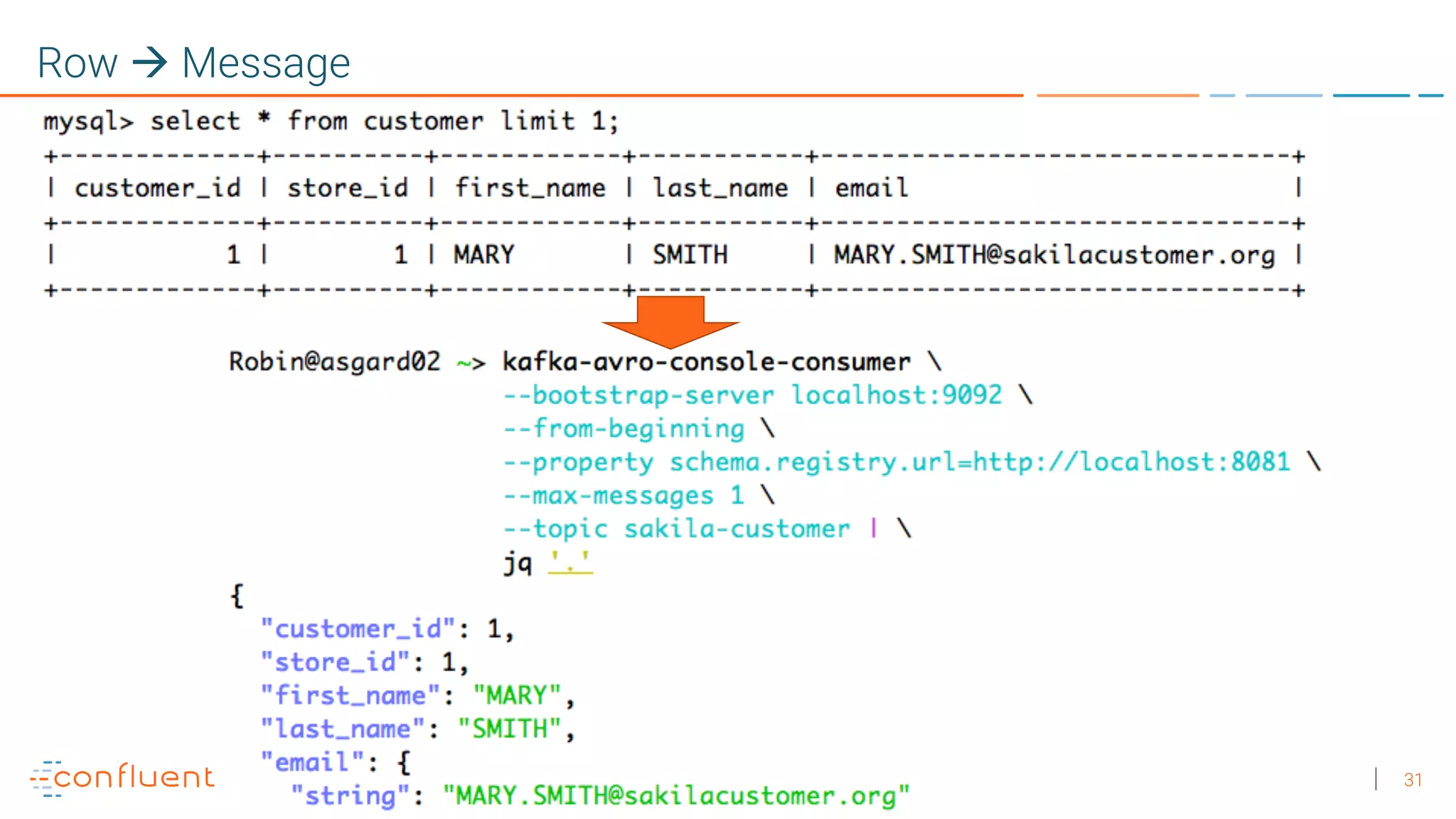Click the --max-messages 1 option

coord(623,496)
